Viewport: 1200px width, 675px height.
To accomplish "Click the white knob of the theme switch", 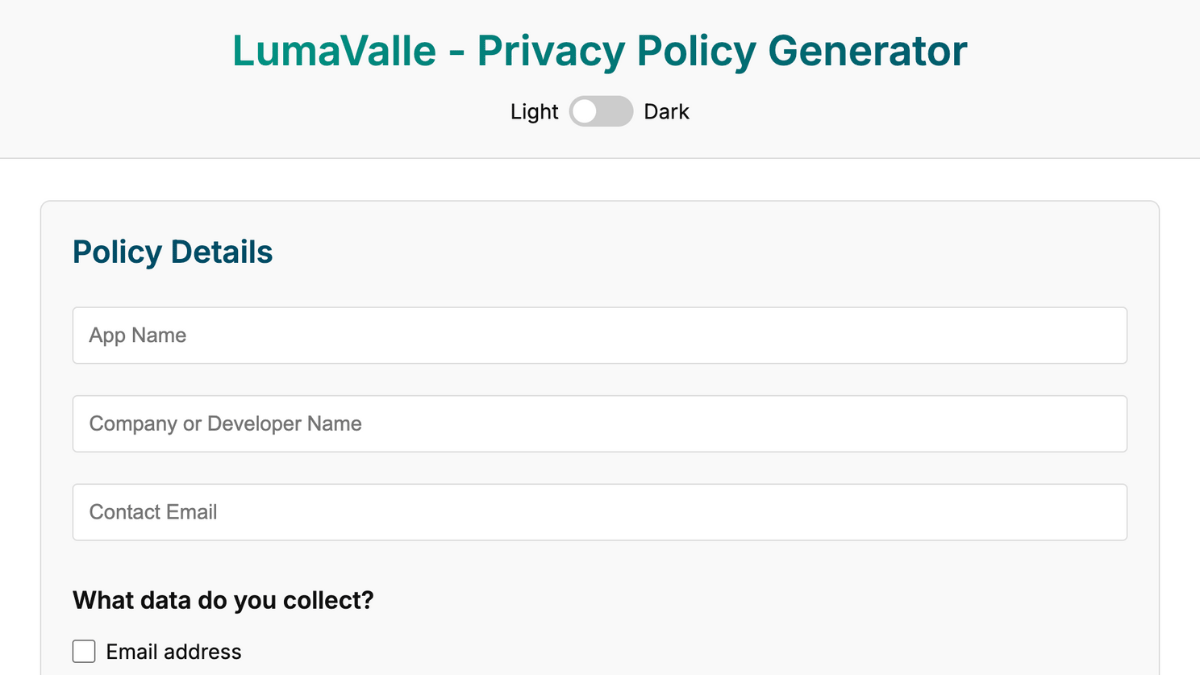I will (585, 112).
